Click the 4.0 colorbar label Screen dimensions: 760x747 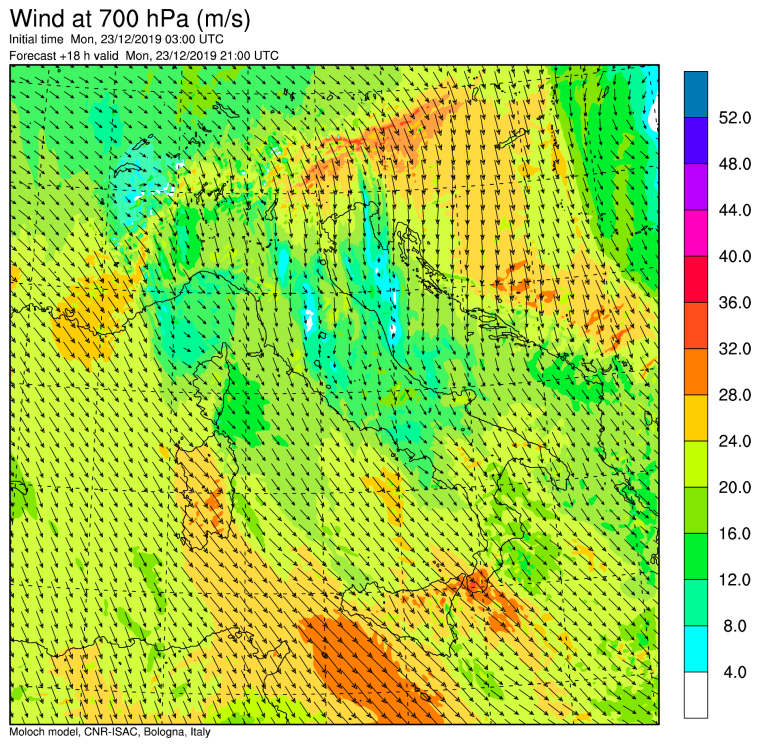click(x=735, y=672)
